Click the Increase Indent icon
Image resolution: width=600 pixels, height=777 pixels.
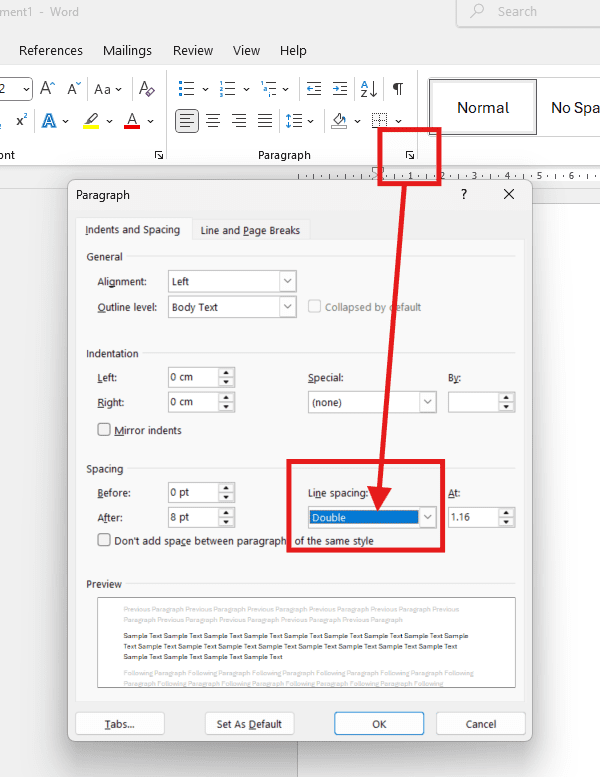(x=339, y=89)
